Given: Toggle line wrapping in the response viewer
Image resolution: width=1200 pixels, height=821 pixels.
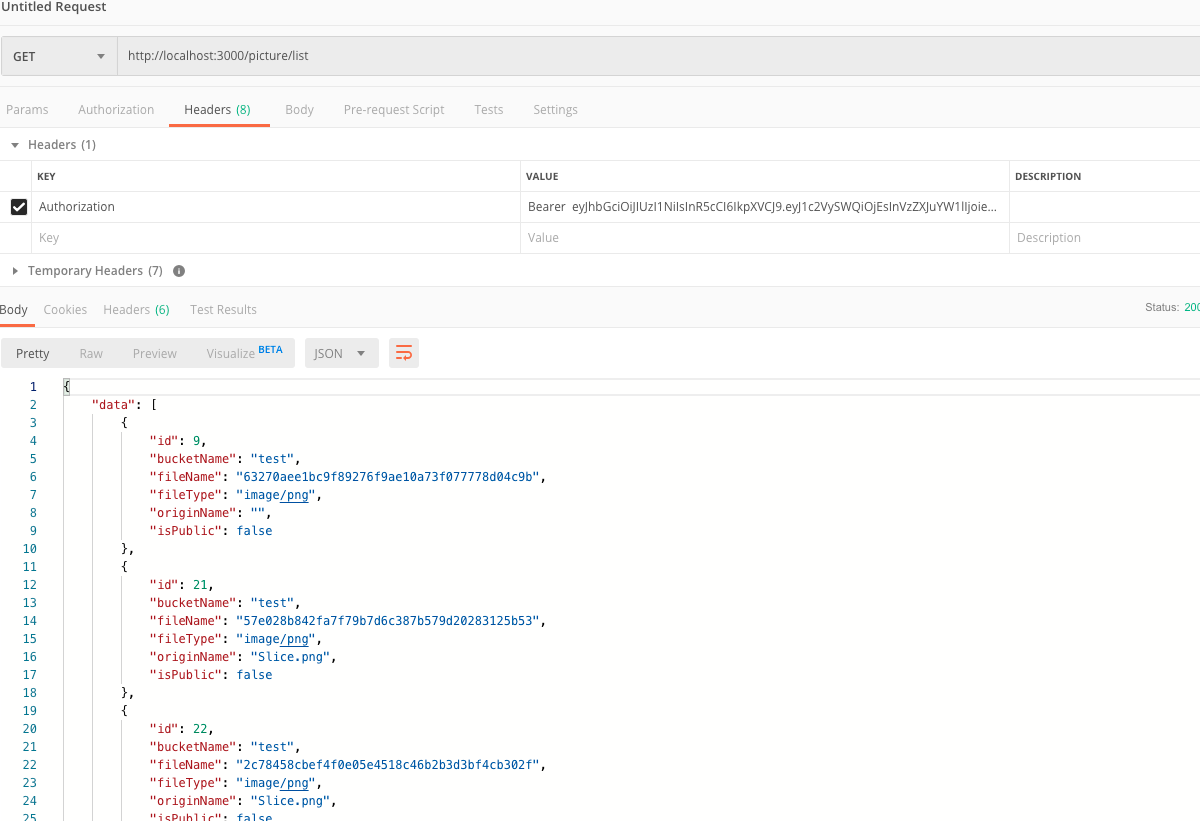Looking at the screenshot, I should [x=404, y=353].
